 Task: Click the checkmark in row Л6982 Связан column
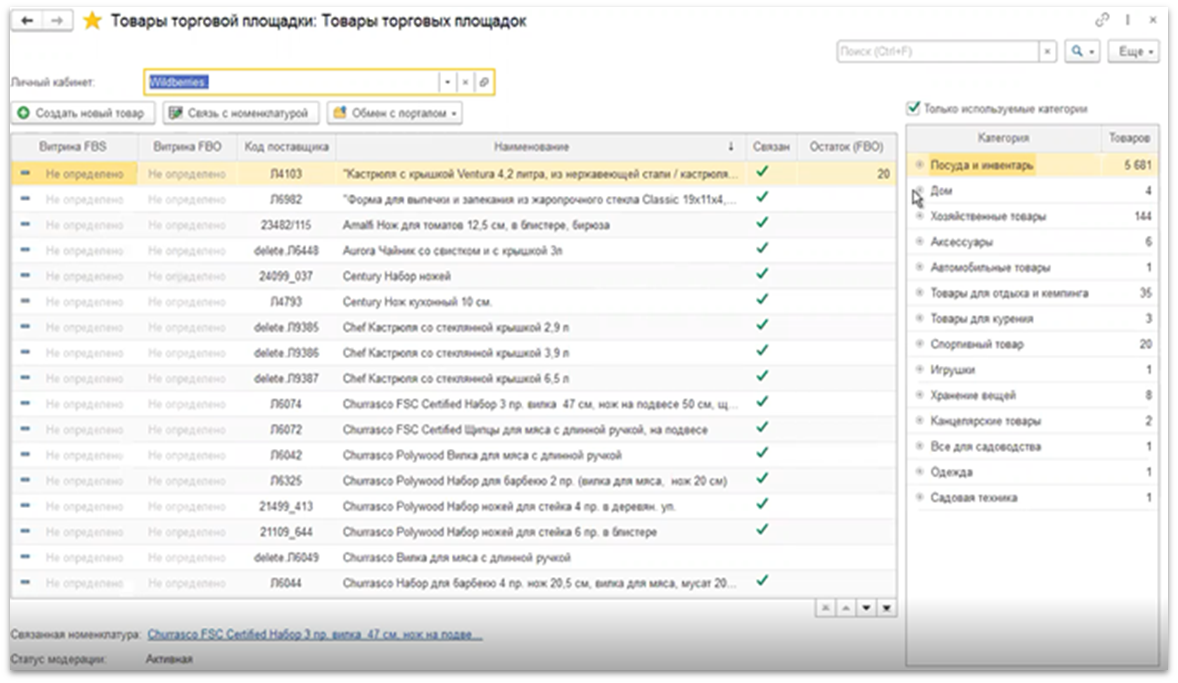pos(763,197)
